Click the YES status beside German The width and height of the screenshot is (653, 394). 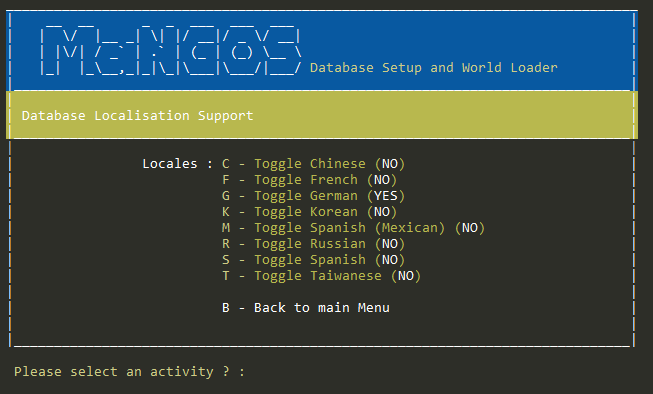pyautogui.click(x=386, y=196)
